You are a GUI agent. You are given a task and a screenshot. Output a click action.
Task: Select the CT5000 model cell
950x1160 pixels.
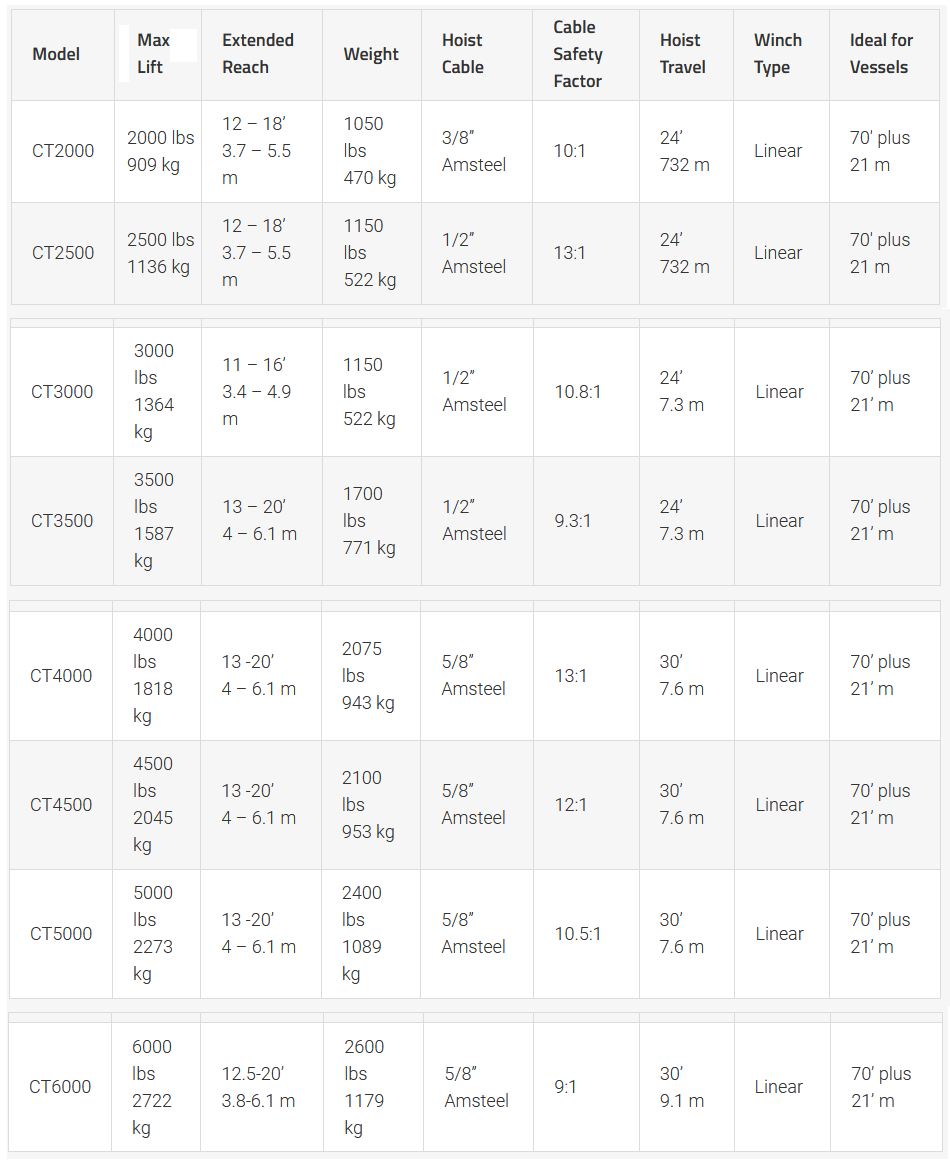(61, 934)
